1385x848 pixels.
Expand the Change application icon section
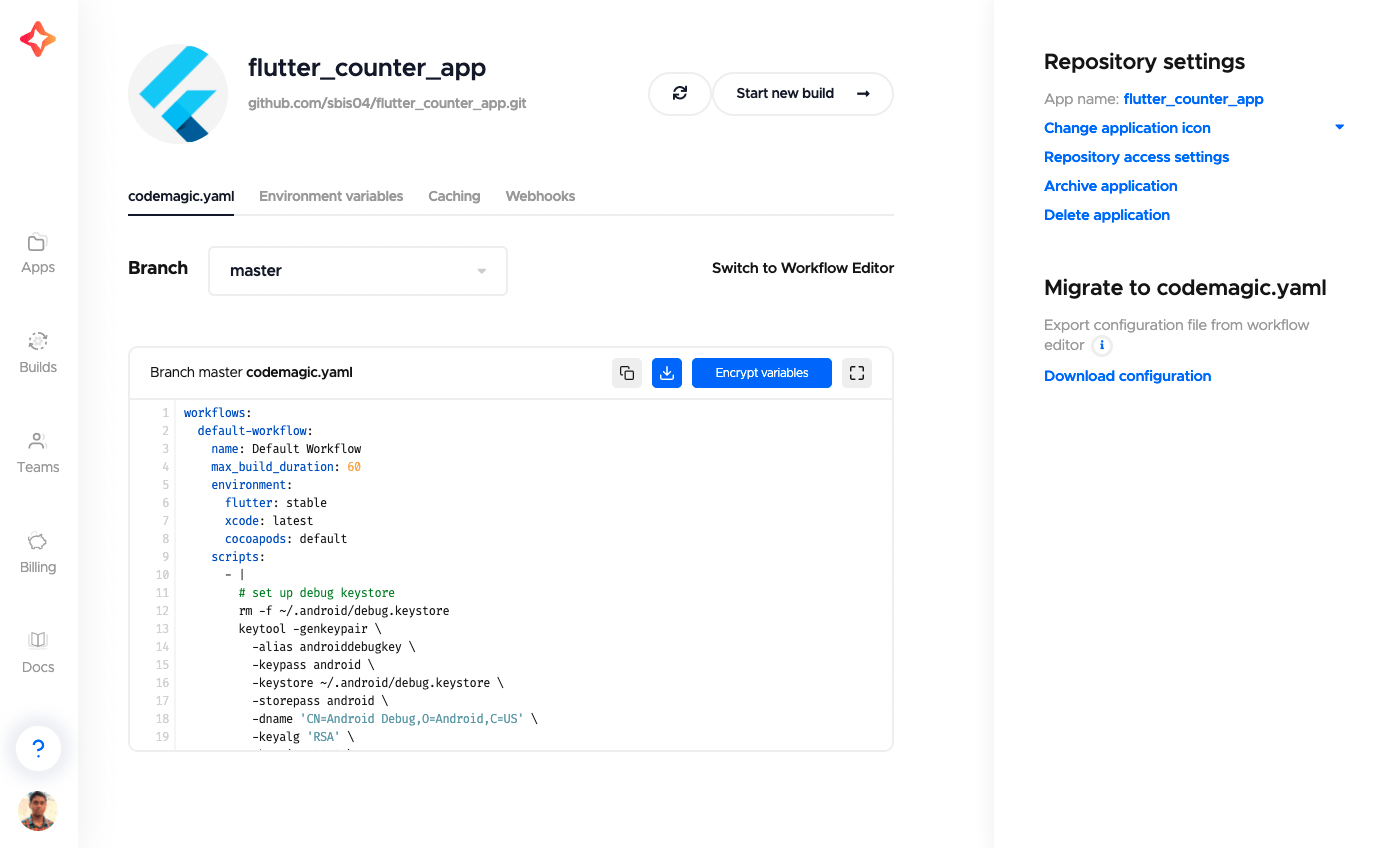point(1339,127)
